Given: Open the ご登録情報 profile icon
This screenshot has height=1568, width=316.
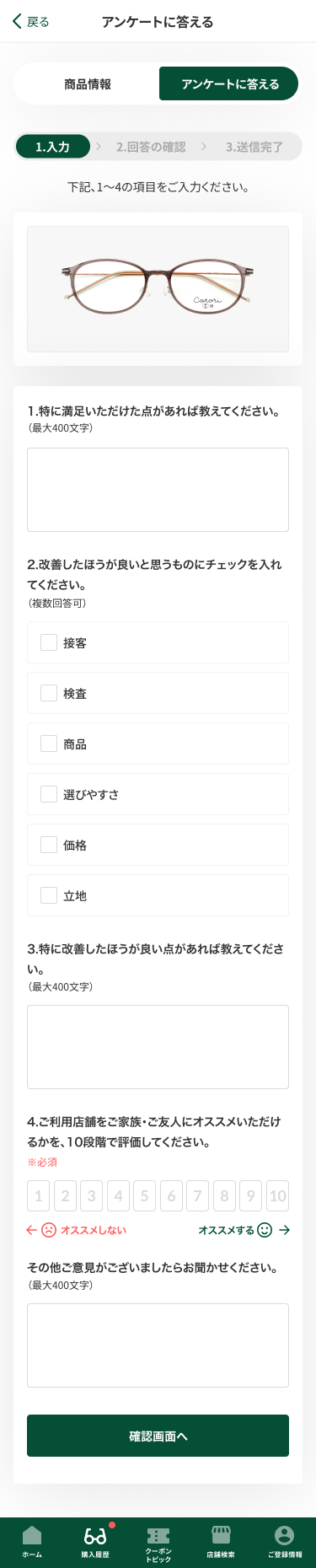Looking at the screenshot, I should 285,1534.
